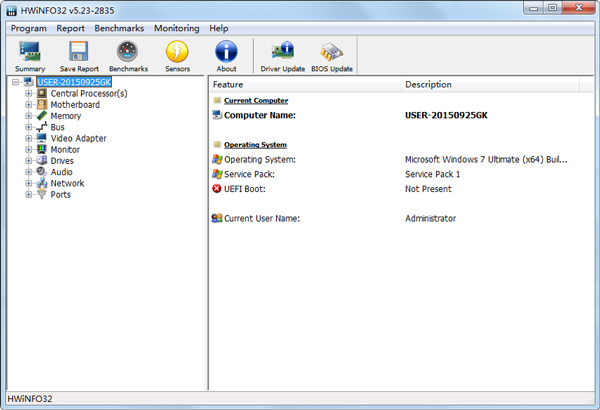The image size is (600, 410).
Task: Launch Benchmarks from the gauge icon
Action: (127, 51)
